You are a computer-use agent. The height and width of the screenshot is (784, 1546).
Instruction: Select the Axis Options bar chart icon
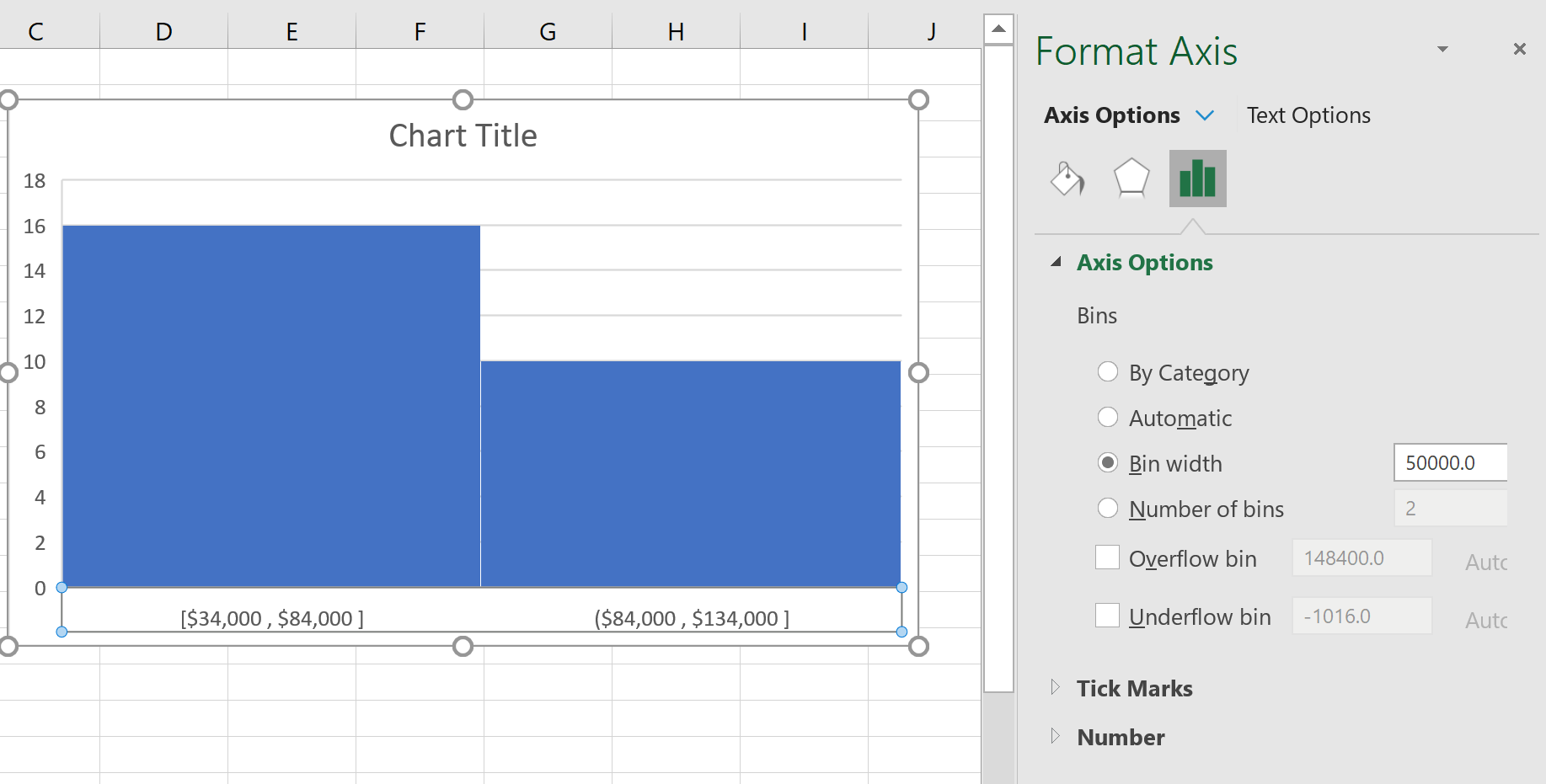[x=1197, y=179]
